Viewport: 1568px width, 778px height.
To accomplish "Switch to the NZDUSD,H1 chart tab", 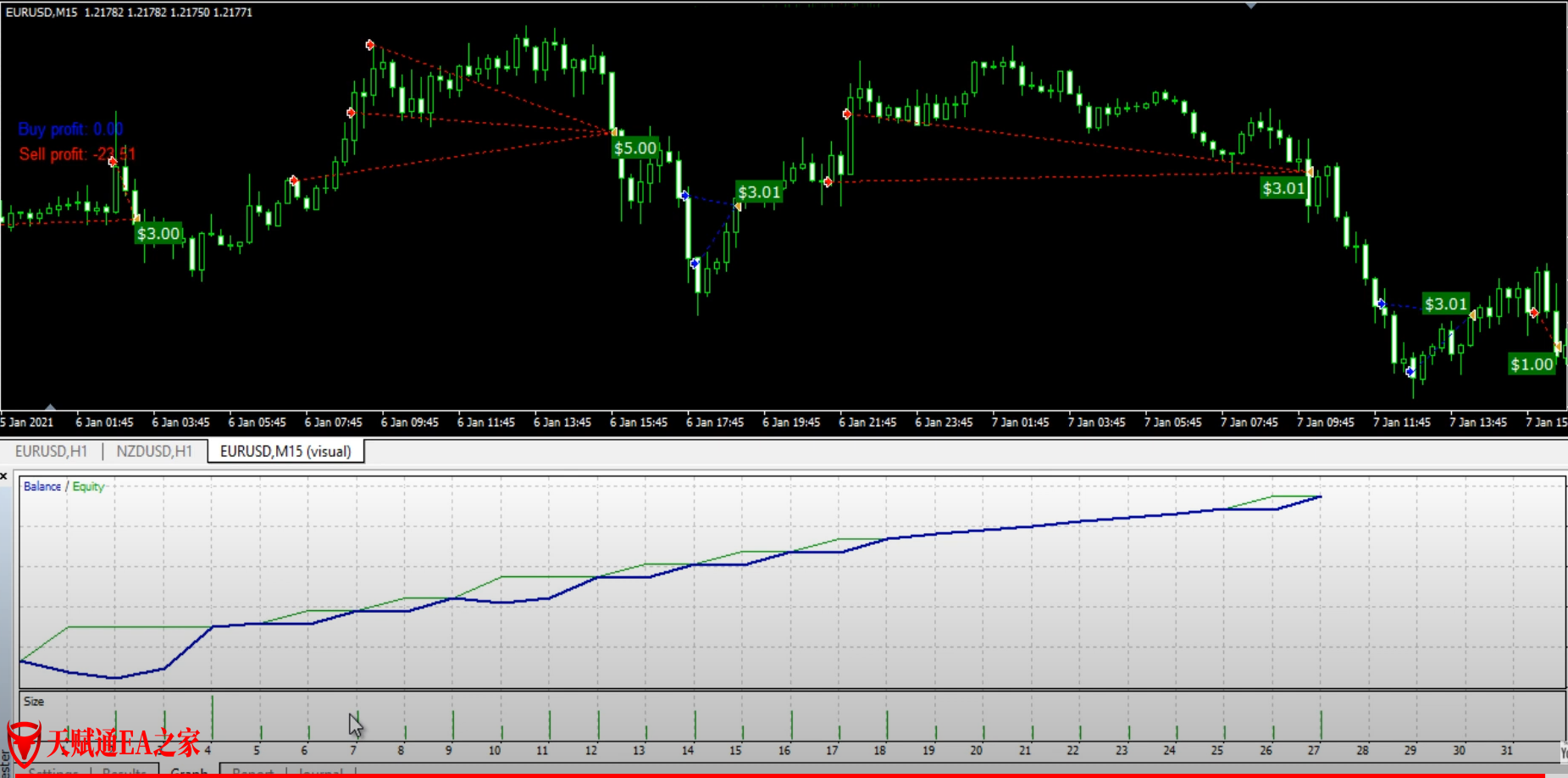I will click(154, 451).
